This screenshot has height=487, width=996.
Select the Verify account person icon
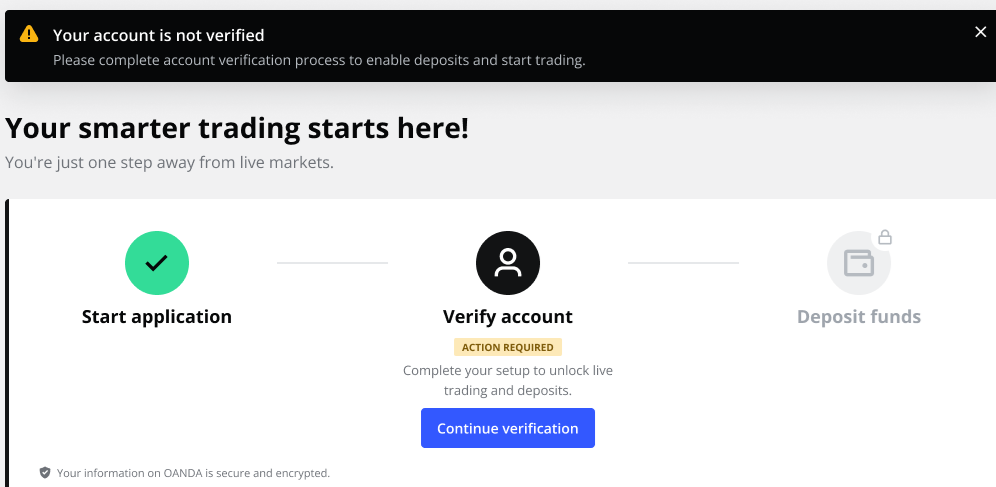click(x=508, y=263)
